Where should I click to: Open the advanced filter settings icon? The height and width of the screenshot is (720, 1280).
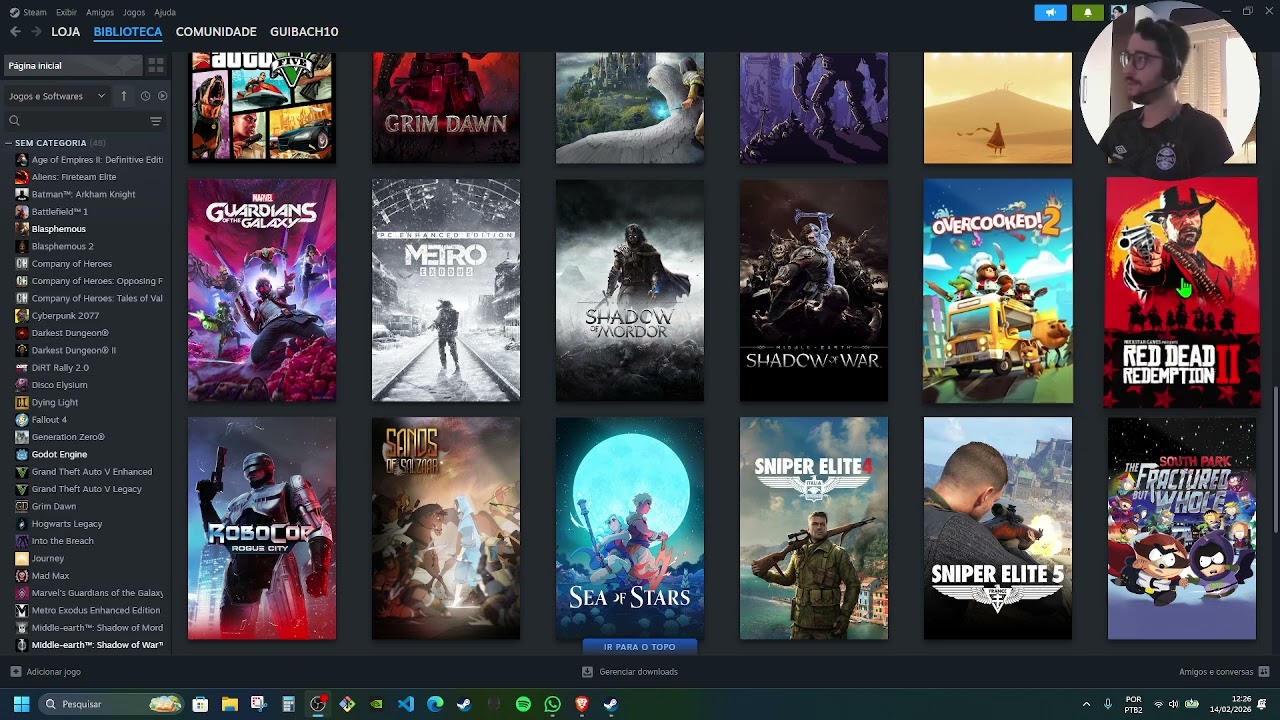coord(156,121)
